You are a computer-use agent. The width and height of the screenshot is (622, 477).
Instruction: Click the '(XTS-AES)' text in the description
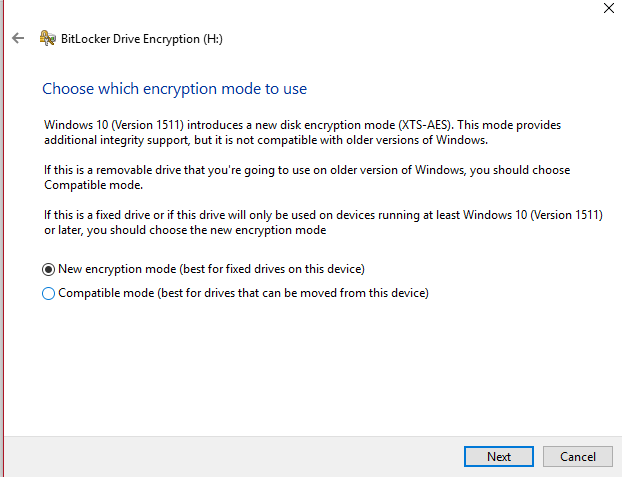425,125
